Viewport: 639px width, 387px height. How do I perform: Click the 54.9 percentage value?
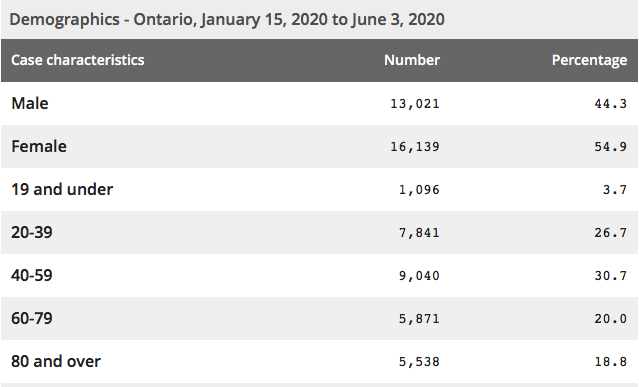pos(610,147)
